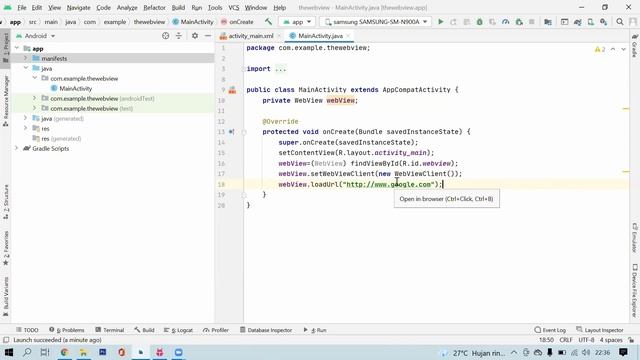Open the Build tool window

tap(144, 330)
